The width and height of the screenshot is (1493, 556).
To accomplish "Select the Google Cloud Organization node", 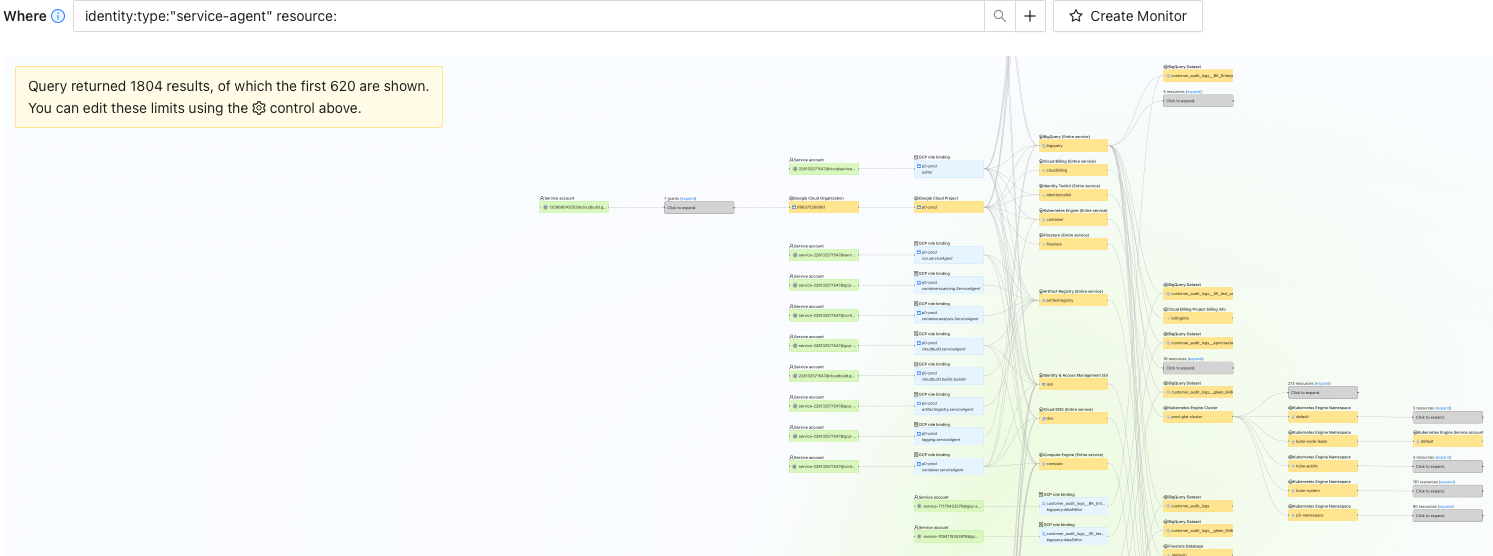I will coord(823,207).
